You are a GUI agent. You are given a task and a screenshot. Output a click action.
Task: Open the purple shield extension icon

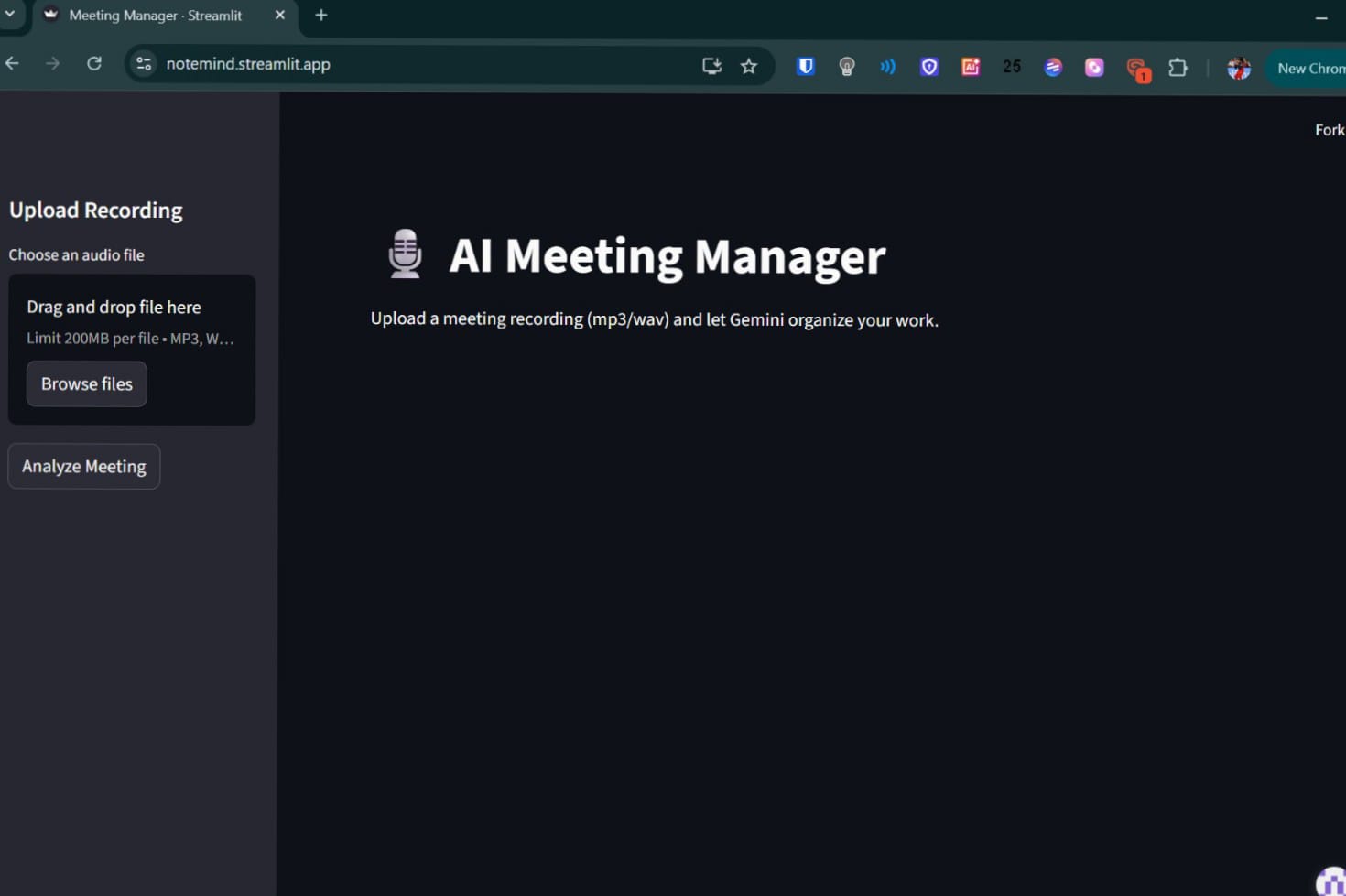[x=929, y=66]
